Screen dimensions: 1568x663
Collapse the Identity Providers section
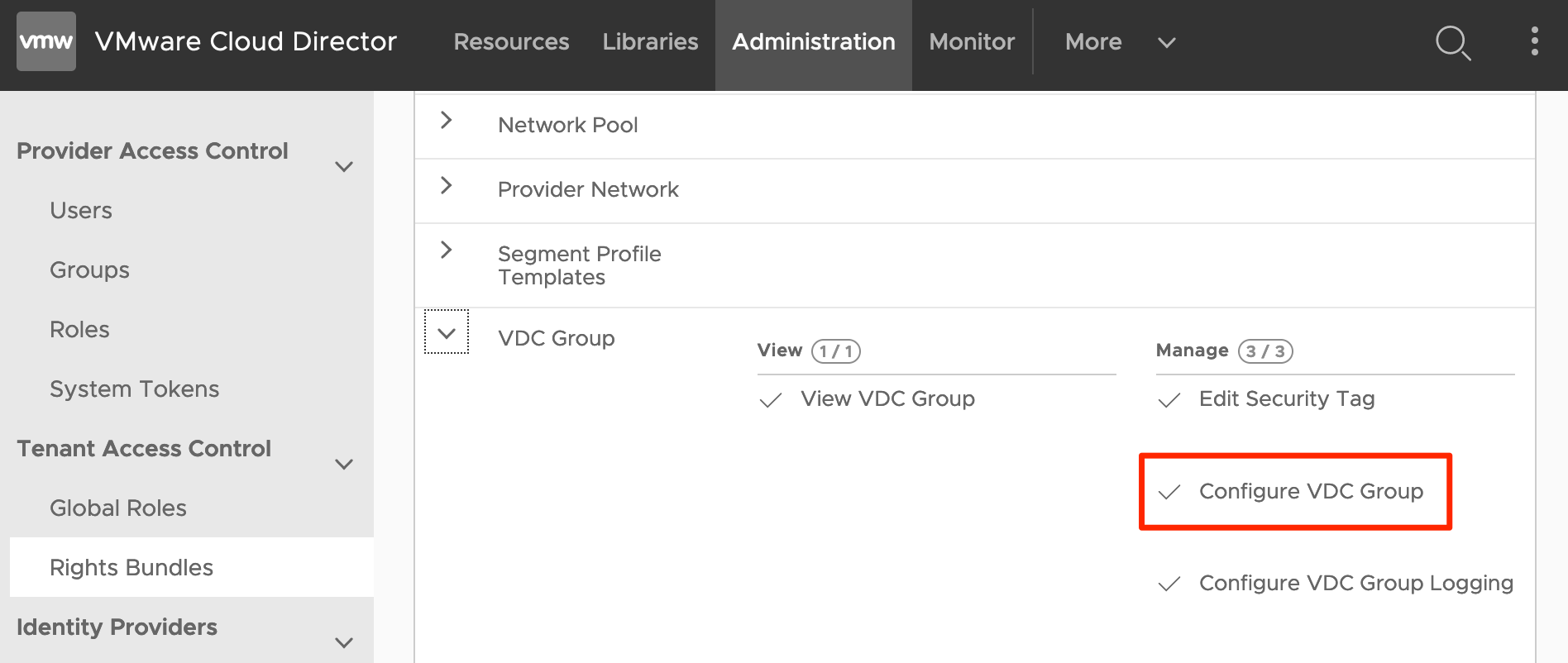(x=344, y=642)
